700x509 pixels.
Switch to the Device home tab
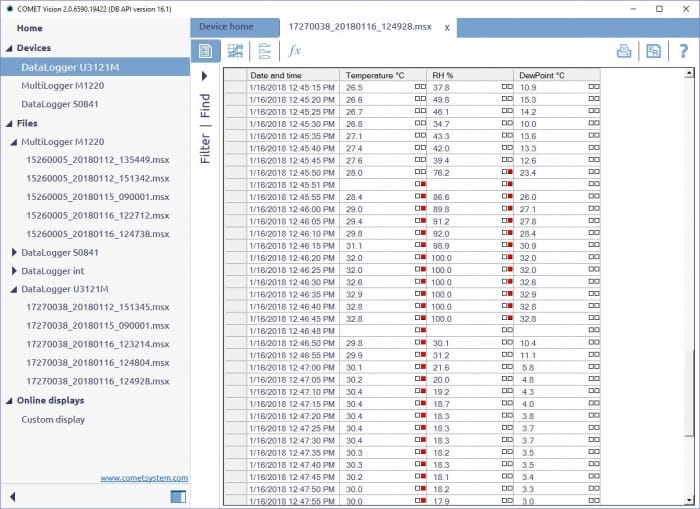pyautogui.click(x=226, y=26)
